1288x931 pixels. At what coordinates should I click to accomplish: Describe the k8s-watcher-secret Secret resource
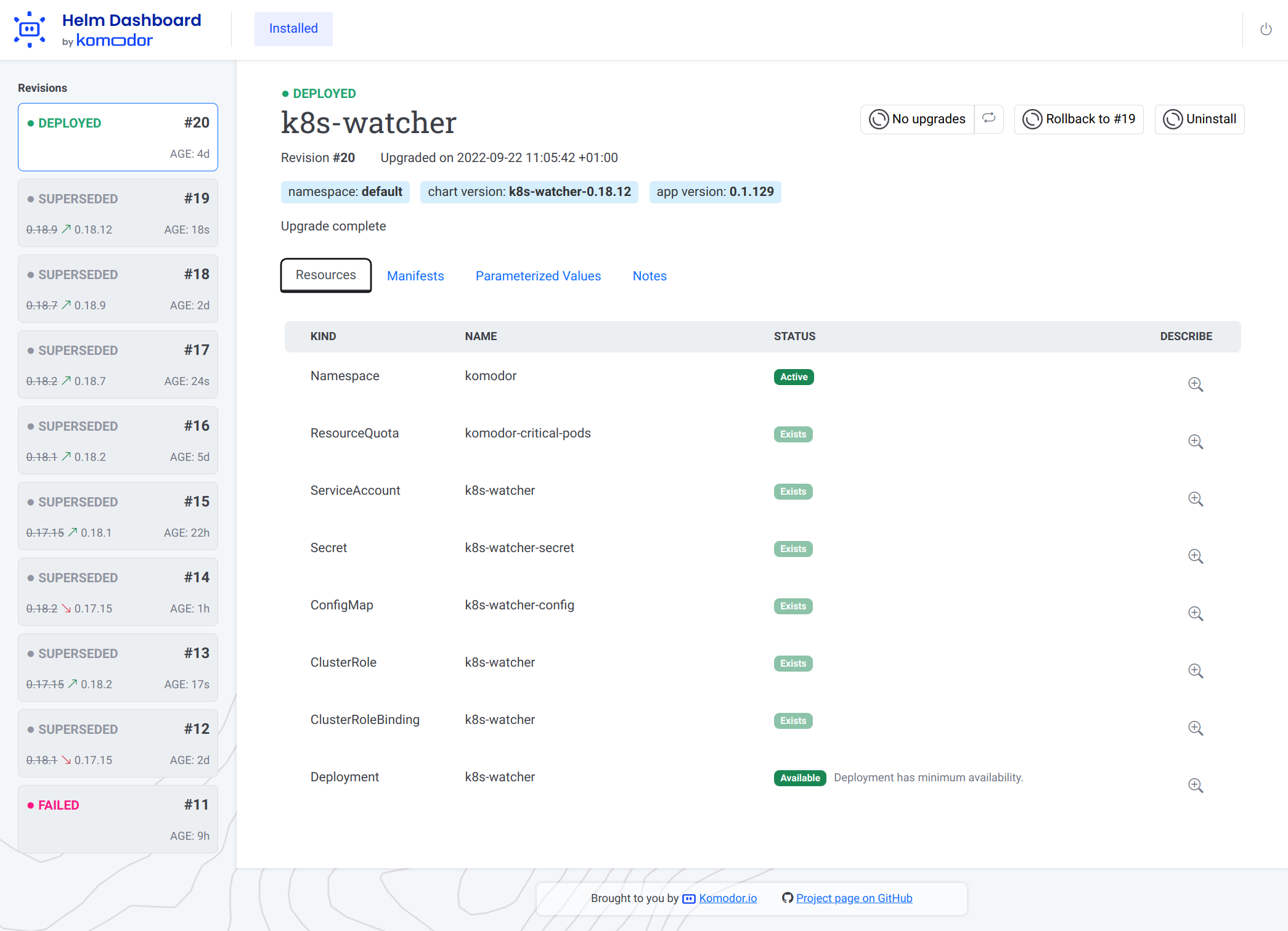(x=1196, y=556)
